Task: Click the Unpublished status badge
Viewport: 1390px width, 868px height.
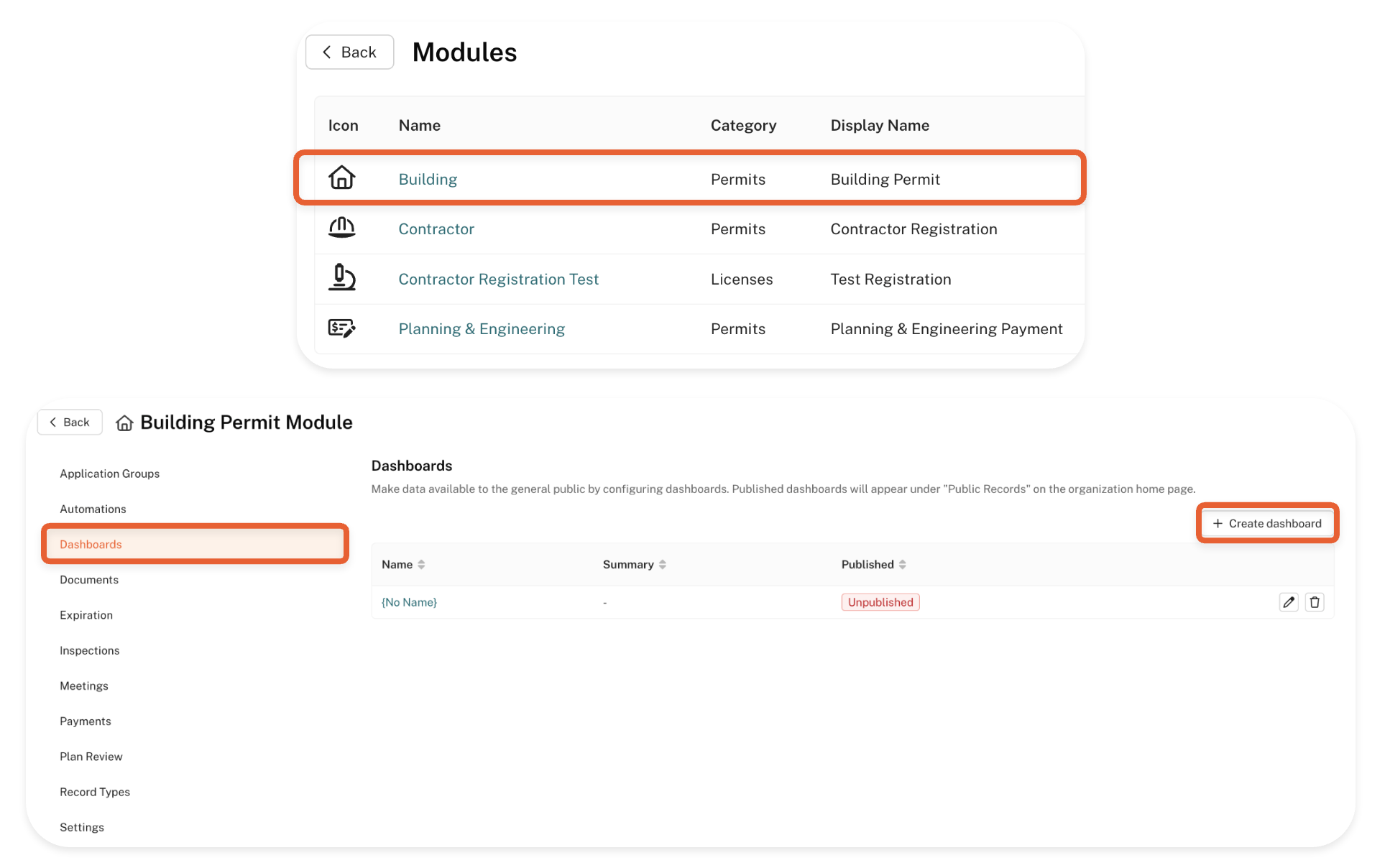Action: (x=880, y=602)
